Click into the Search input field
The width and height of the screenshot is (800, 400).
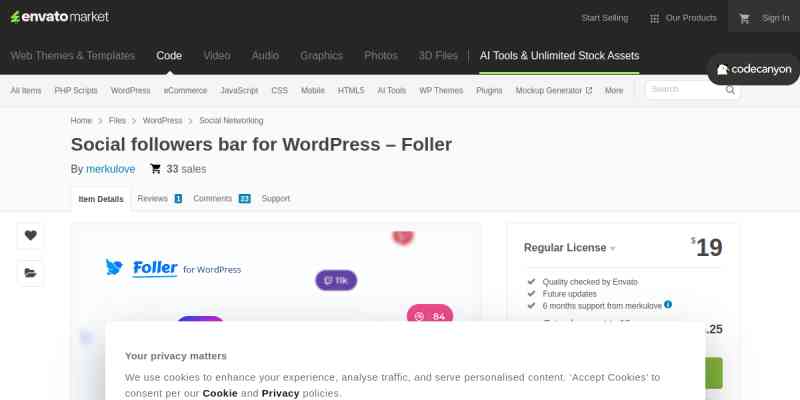683,90
